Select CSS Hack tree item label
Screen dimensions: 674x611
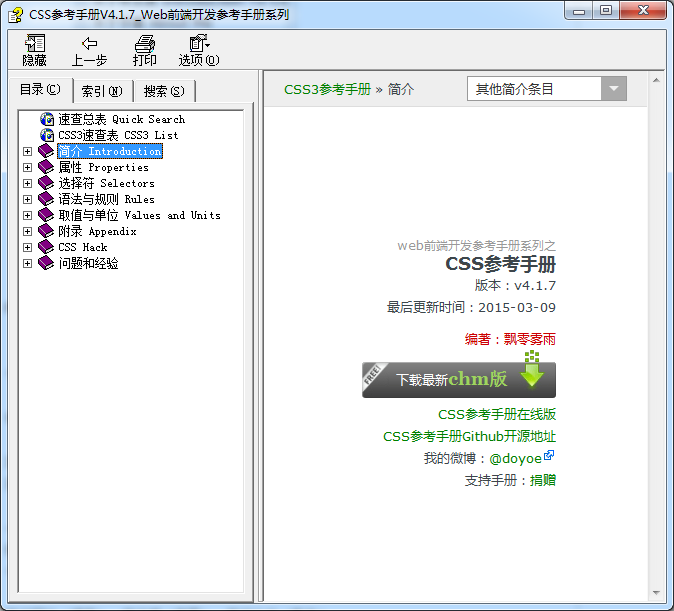point(83,247)
